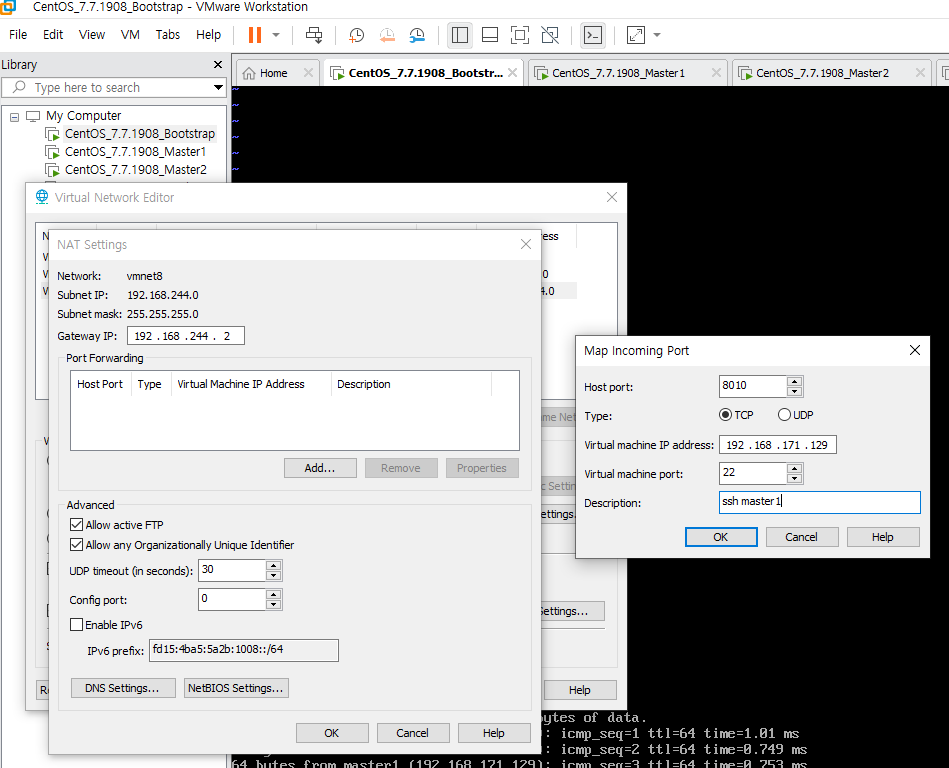949x768 pixels.
Task: Decrease the UDP timeout value
Action: pyautogui.click(x=274, y=576)
